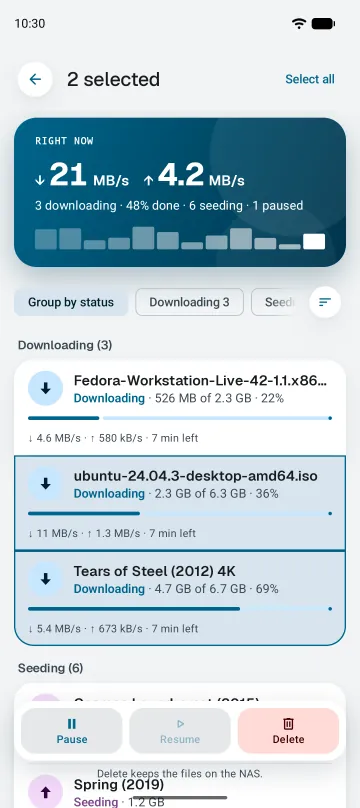The image size is (360, 808).
Task: Click the Pause button
Action: pos(72,731)
